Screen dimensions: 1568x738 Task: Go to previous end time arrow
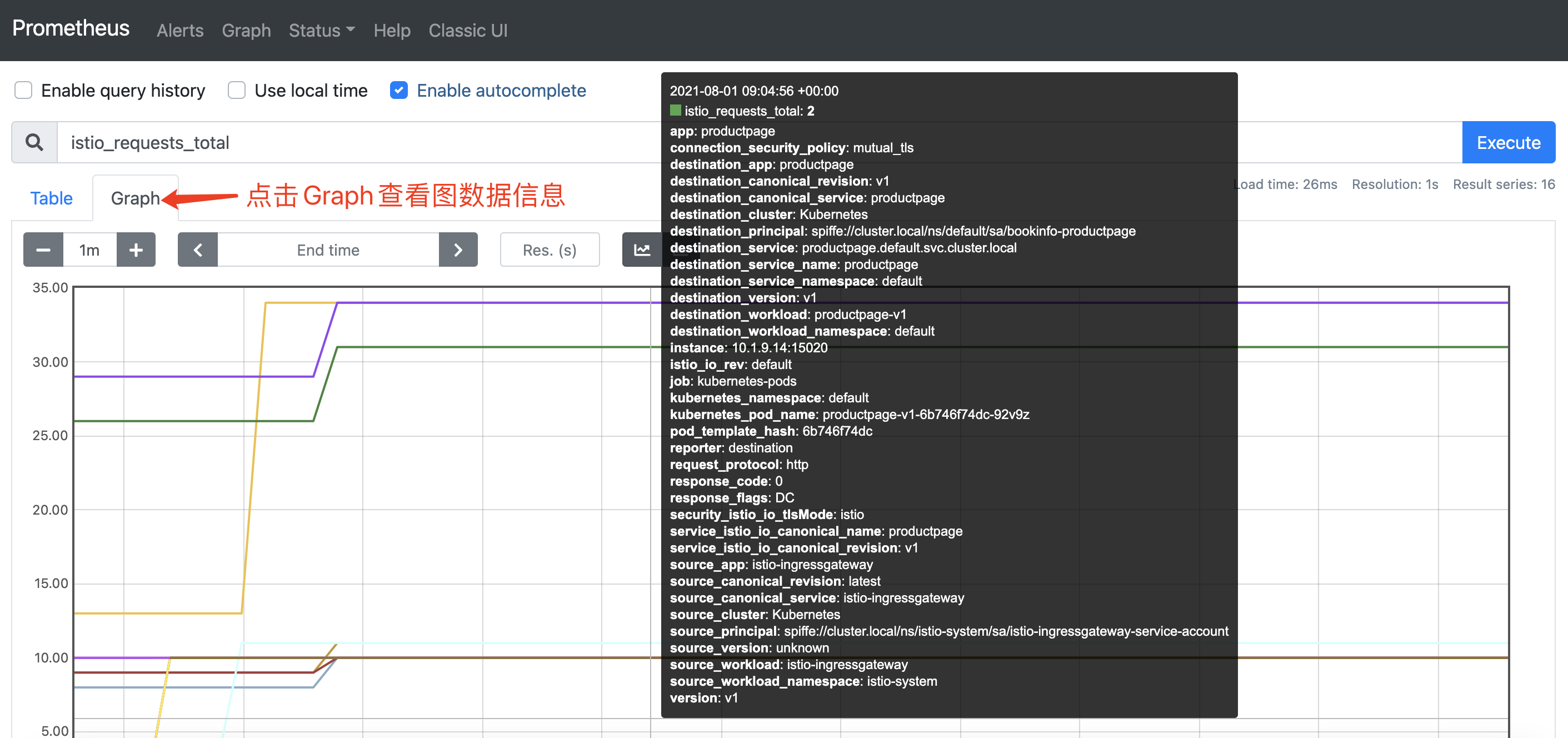[x=198, y=250]
